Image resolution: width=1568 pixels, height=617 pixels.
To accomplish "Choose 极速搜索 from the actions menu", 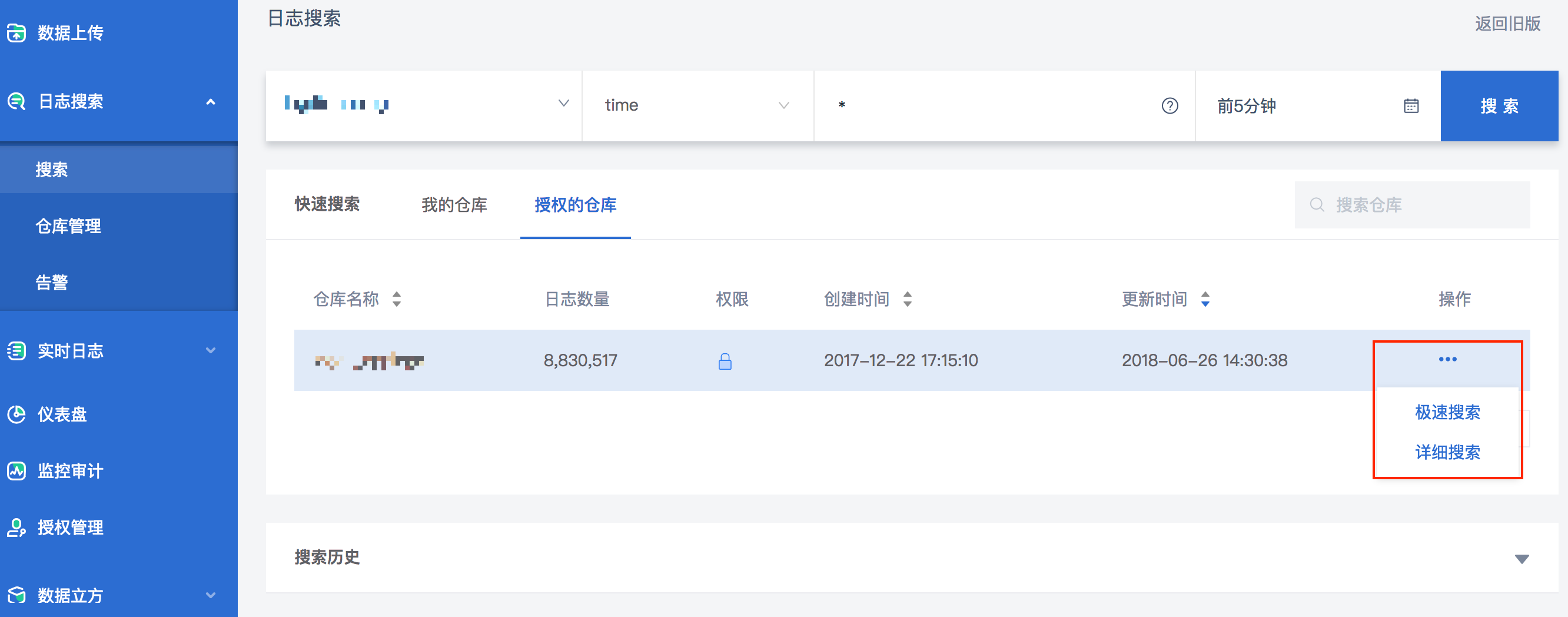I will coord(1447,412).
